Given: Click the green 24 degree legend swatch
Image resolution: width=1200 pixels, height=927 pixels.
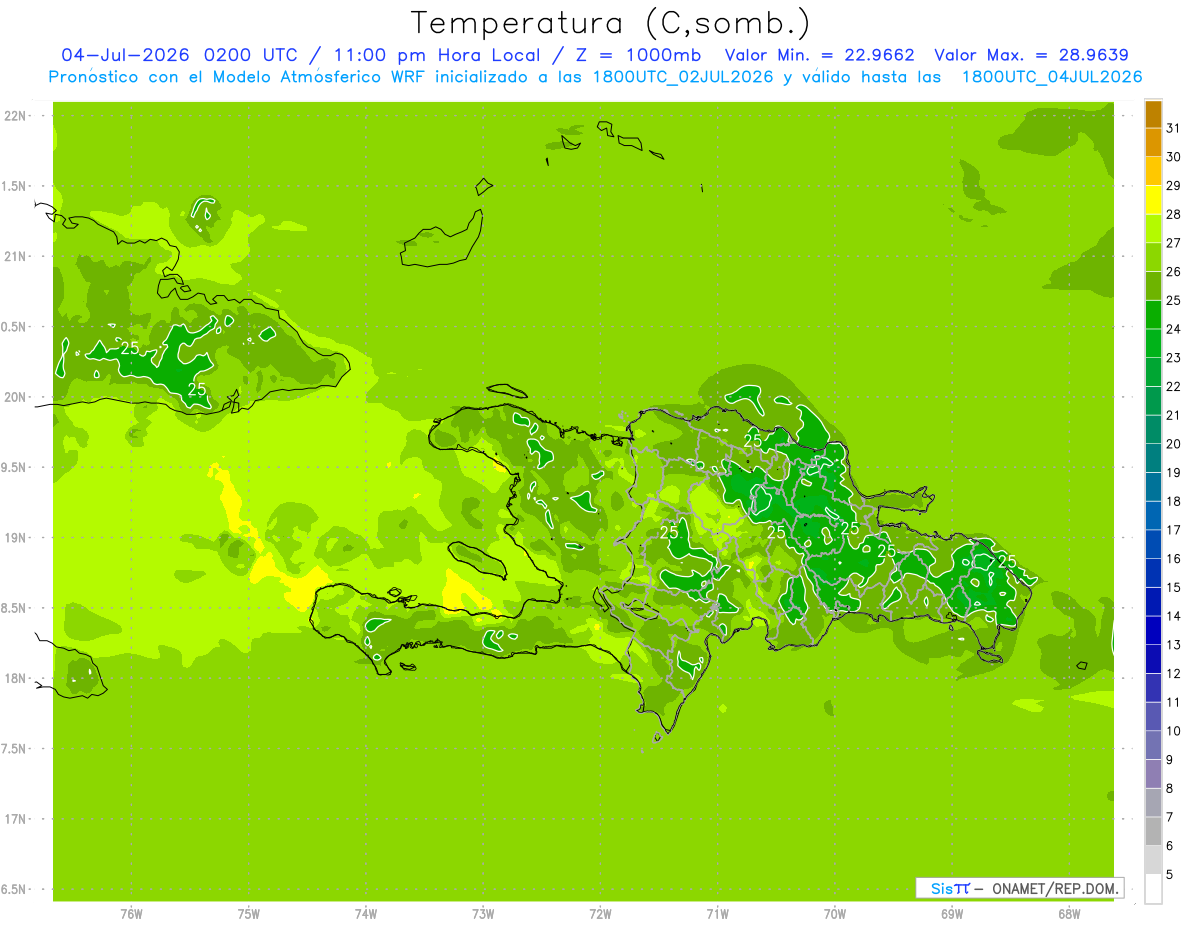Looking at the screenshot, I should [x=1153, y=315].
